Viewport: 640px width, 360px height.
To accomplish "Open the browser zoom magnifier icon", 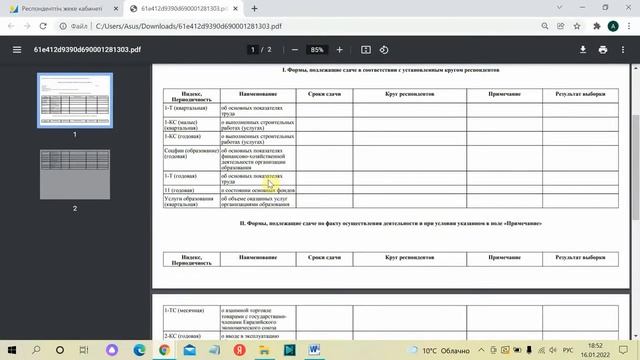I will 545,26.
